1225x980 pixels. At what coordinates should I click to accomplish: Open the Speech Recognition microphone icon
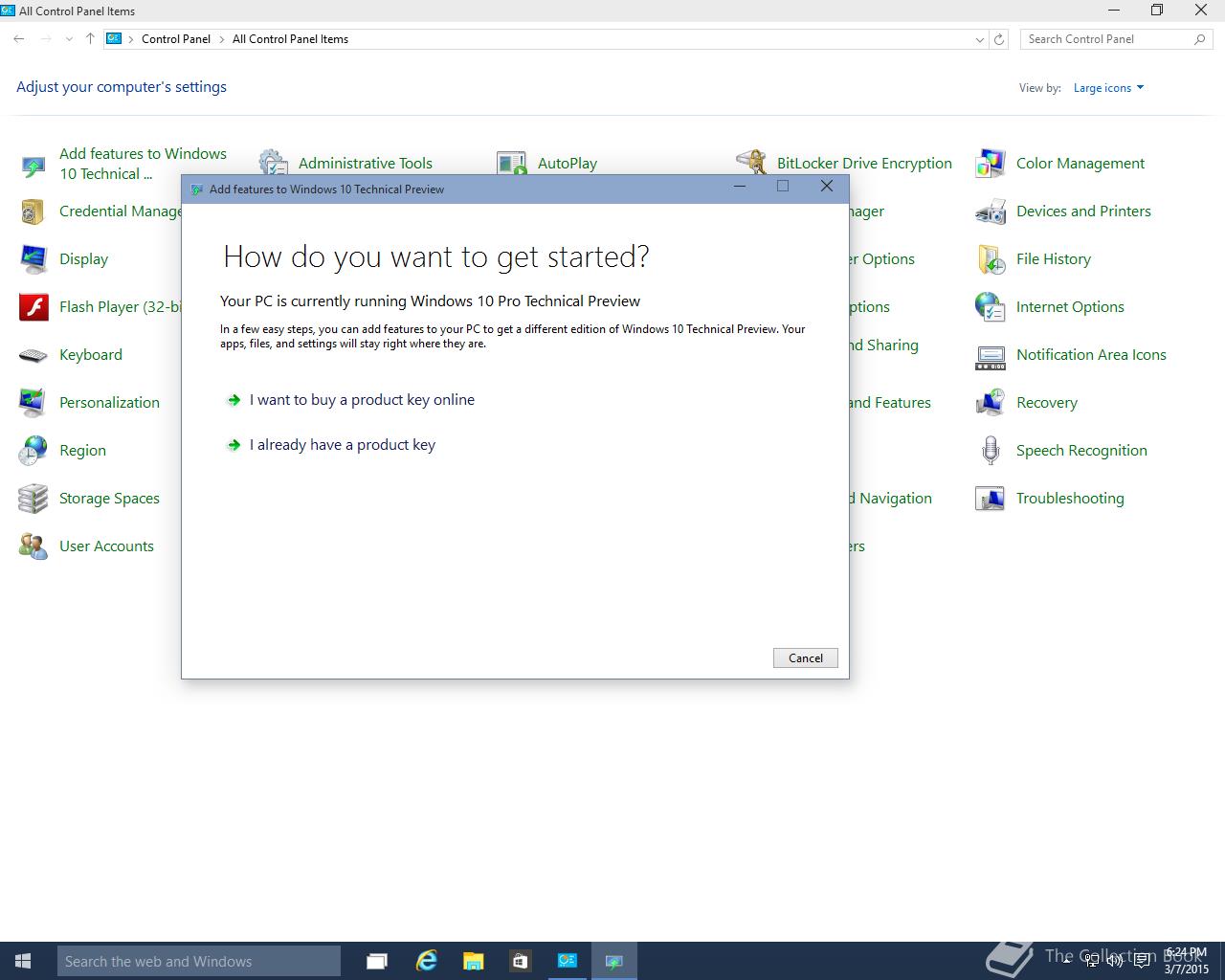(991, 451)
